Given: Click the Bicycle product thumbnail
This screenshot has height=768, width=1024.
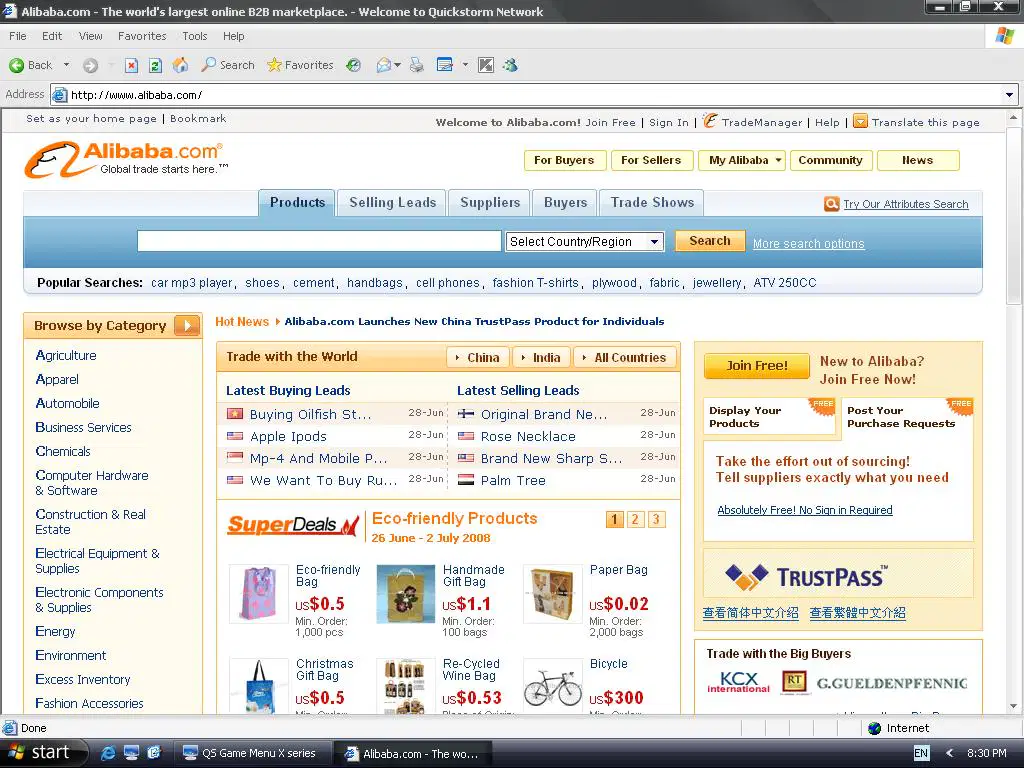Looking at the screenshot, I should tap(552, 686).
